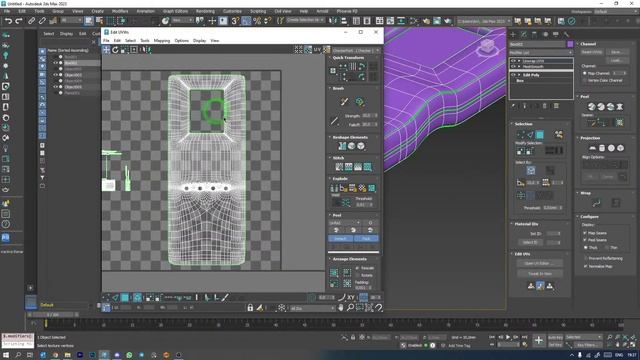Image resolution: width=640 pixels, height=360 pixels.
Task: Click the animation time slider handle
Action: click(x=53, y=315)
